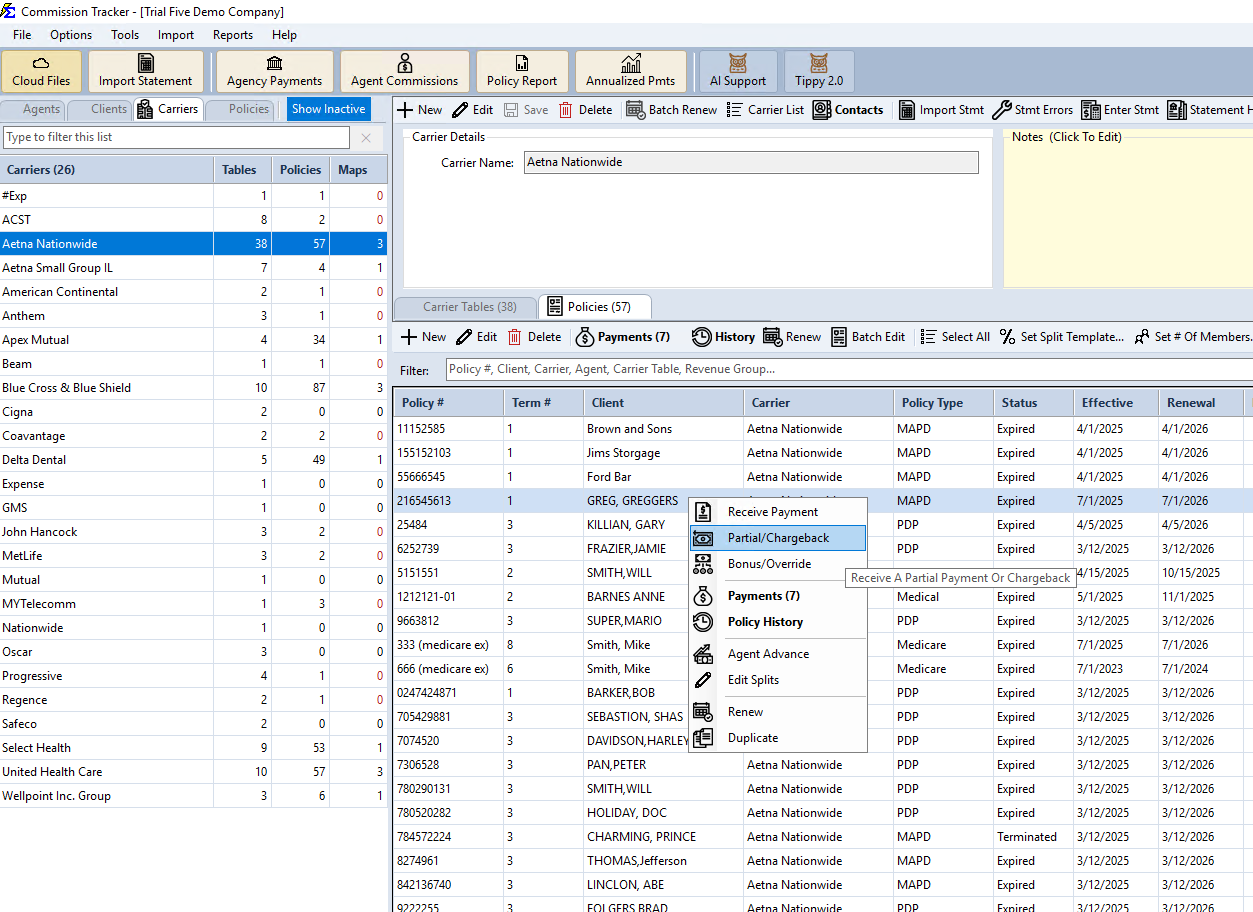The width and height of the screenshot is (1253, 912).
Task: Choose Payments (7) from context menu
Action: [x=777, y=596]
